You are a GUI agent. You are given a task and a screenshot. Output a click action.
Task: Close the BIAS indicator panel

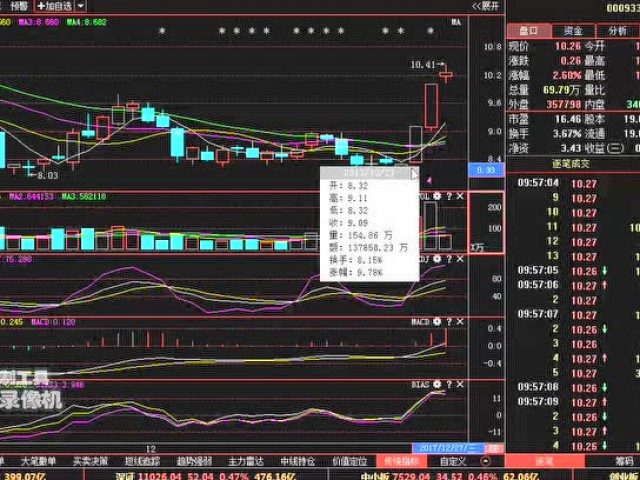coord(460,384)
